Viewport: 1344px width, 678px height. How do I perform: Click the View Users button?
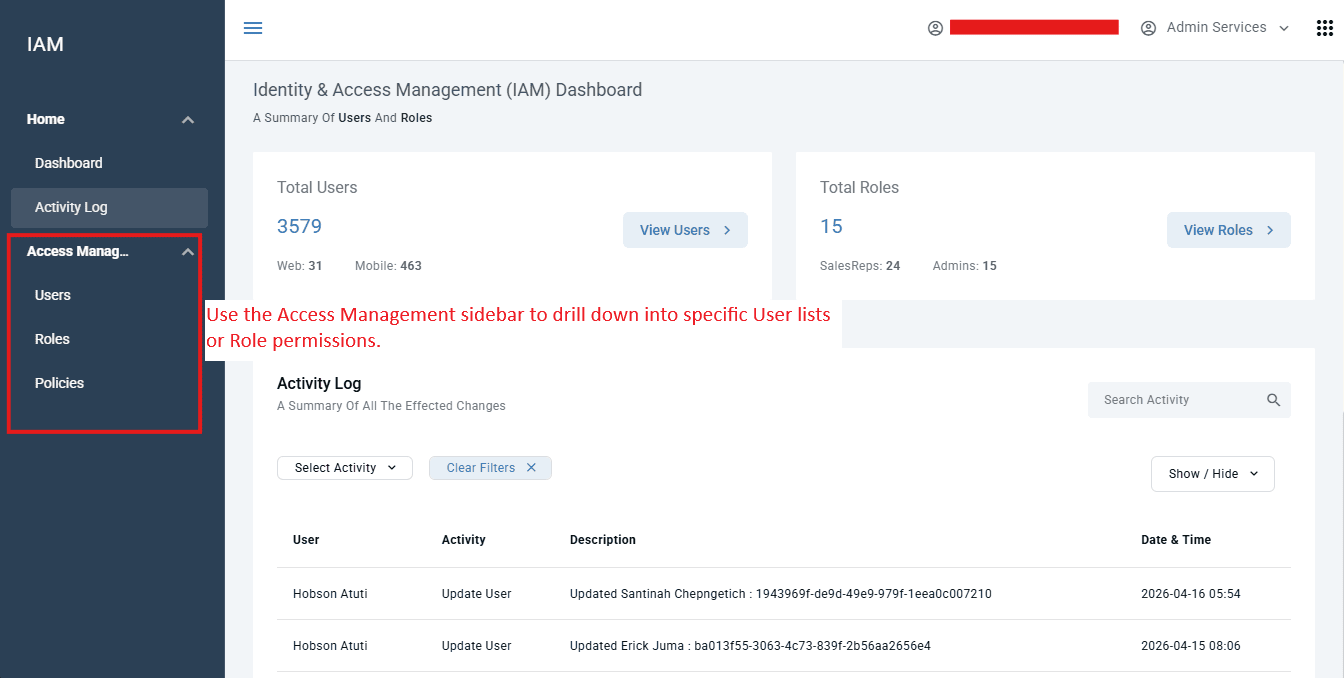click(685, 230)
